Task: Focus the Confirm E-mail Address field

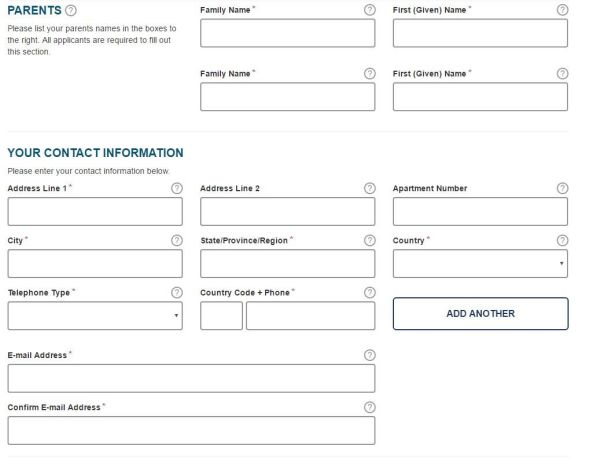Action: pyautogui.click(x=191, y=430)
